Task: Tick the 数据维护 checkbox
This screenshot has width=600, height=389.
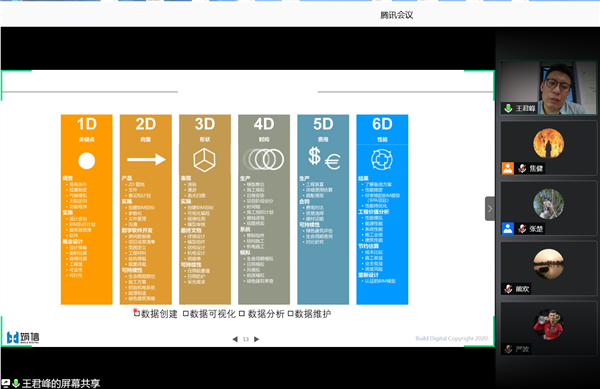Action: [290, 314]
